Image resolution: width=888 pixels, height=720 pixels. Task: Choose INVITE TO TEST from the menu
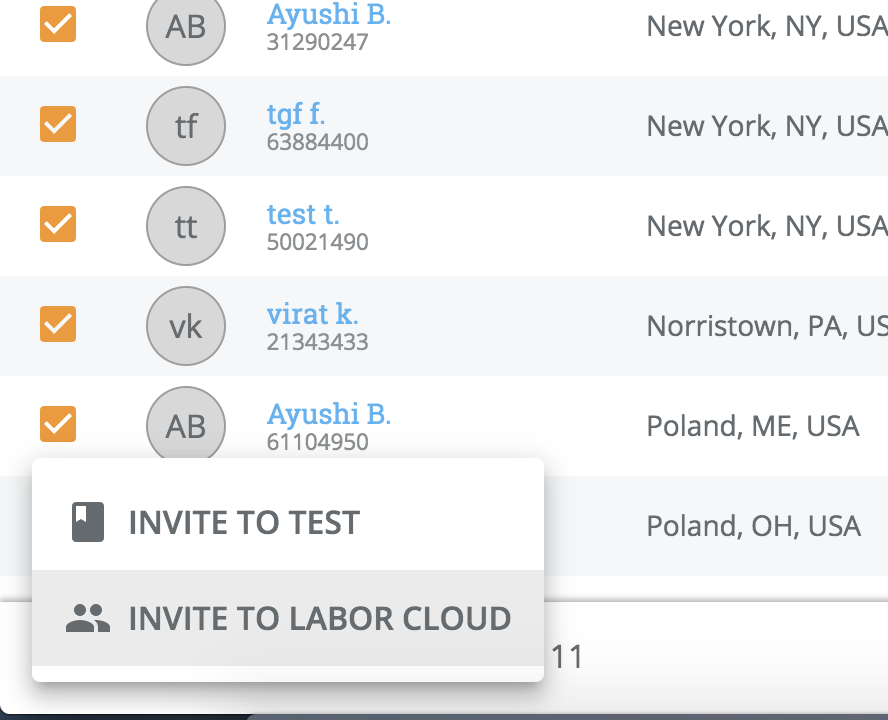(x=243, y=522)
